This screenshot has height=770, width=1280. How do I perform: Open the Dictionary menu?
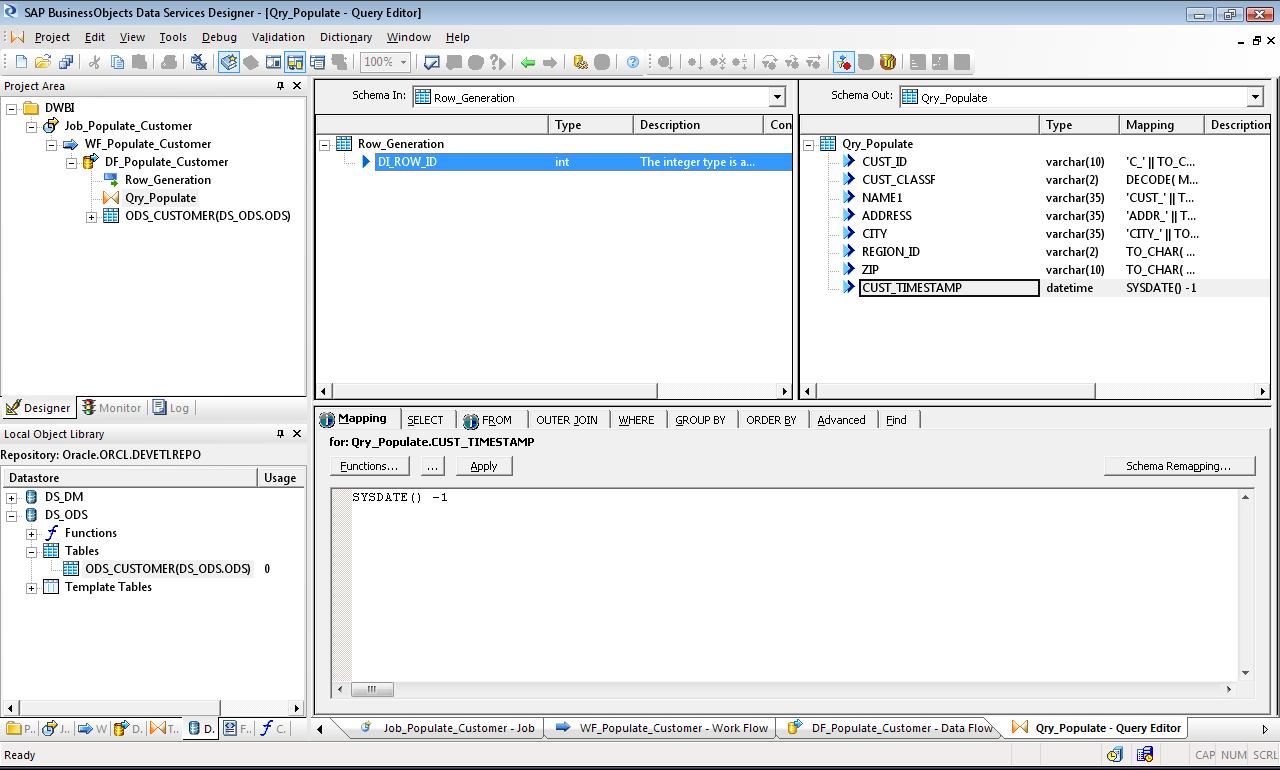click(x=346, y=37)
